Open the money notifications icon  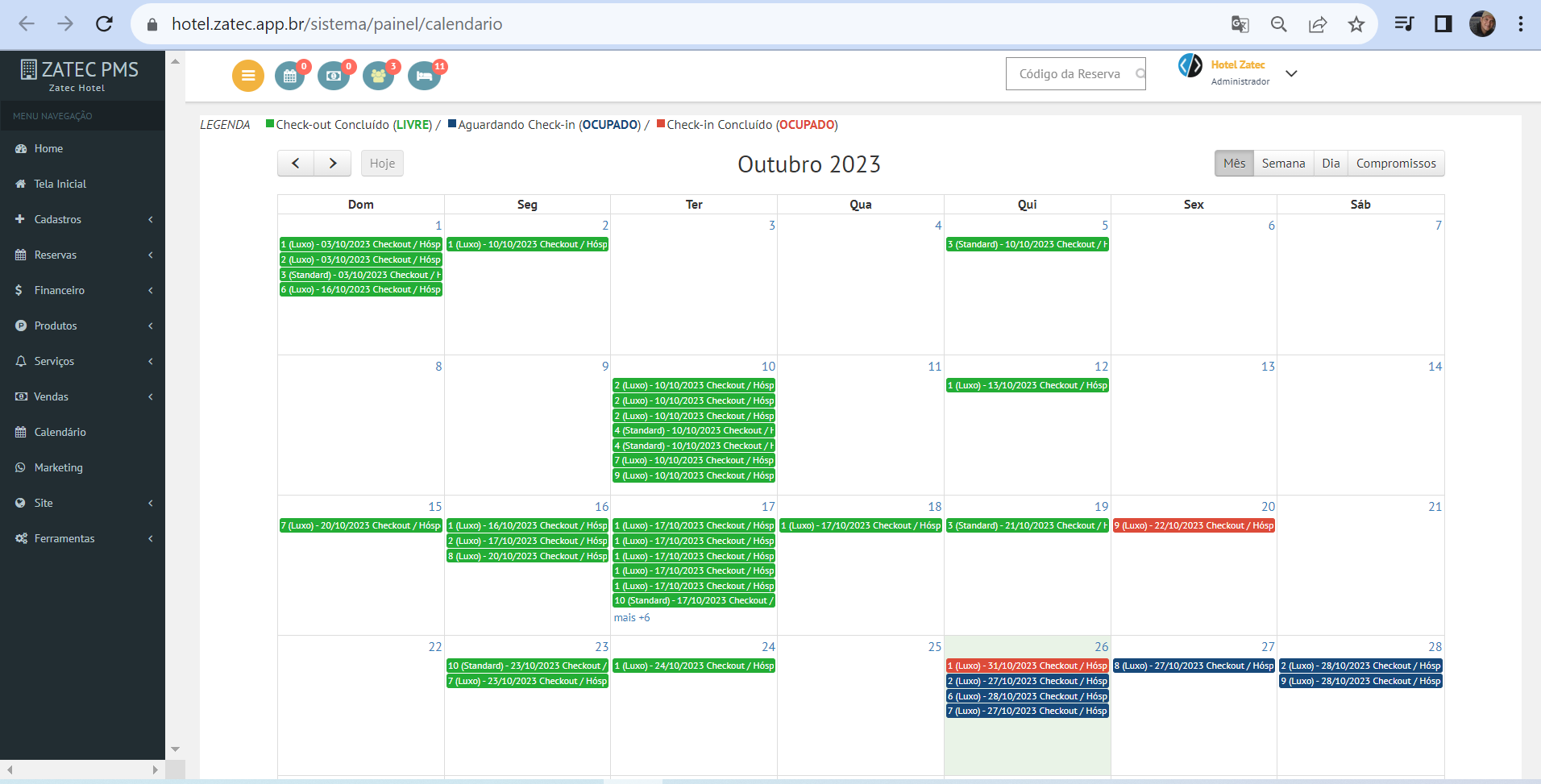tap(334, 76)
